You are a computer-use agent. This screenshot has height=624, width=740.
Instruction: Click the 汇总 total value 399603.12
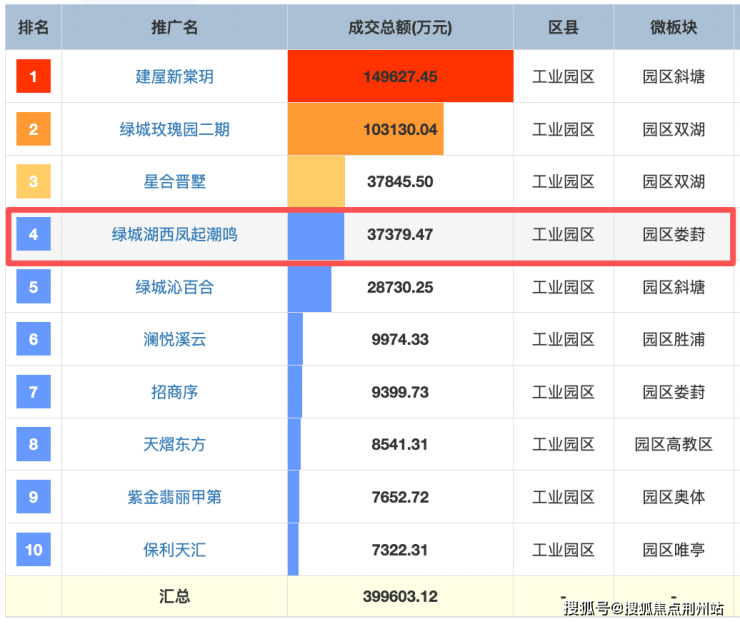tap(400, 597)
